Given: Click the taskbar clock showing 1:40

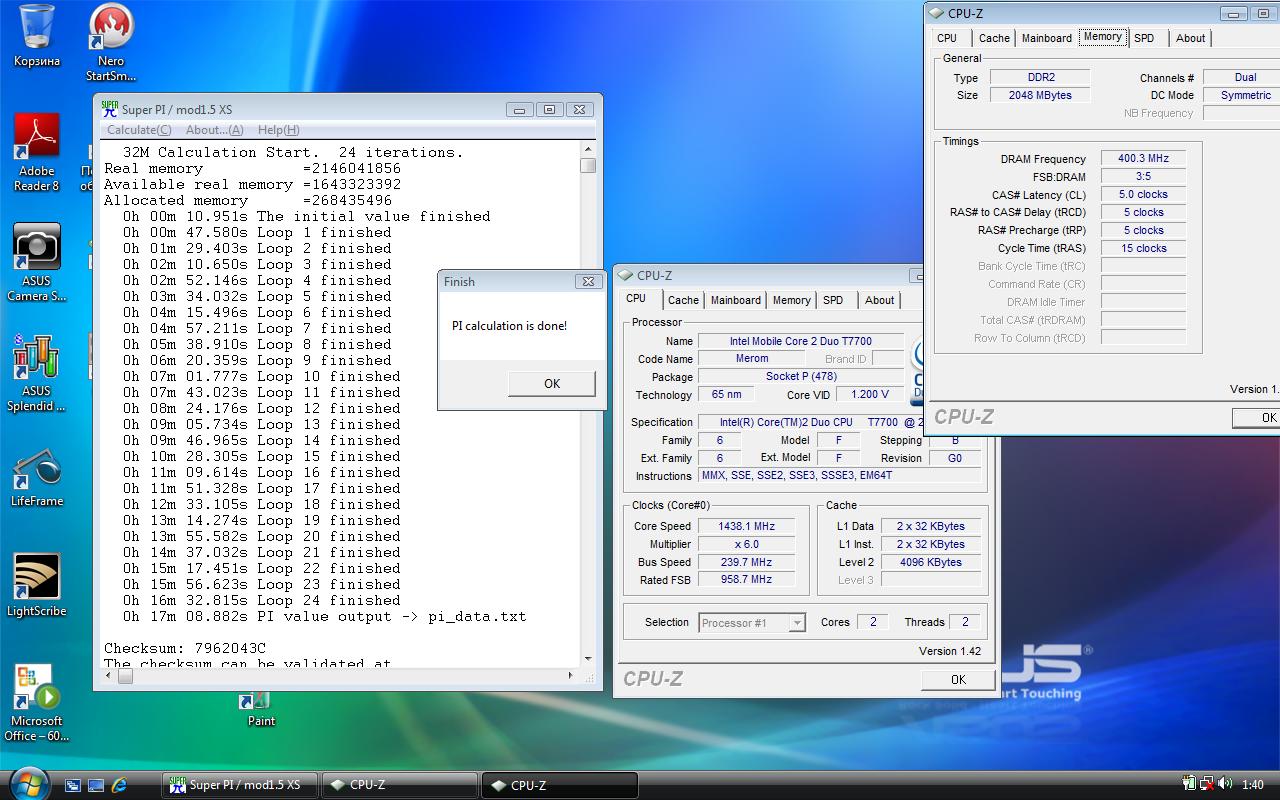Looking at the screenshot, I should point(1252,785).
